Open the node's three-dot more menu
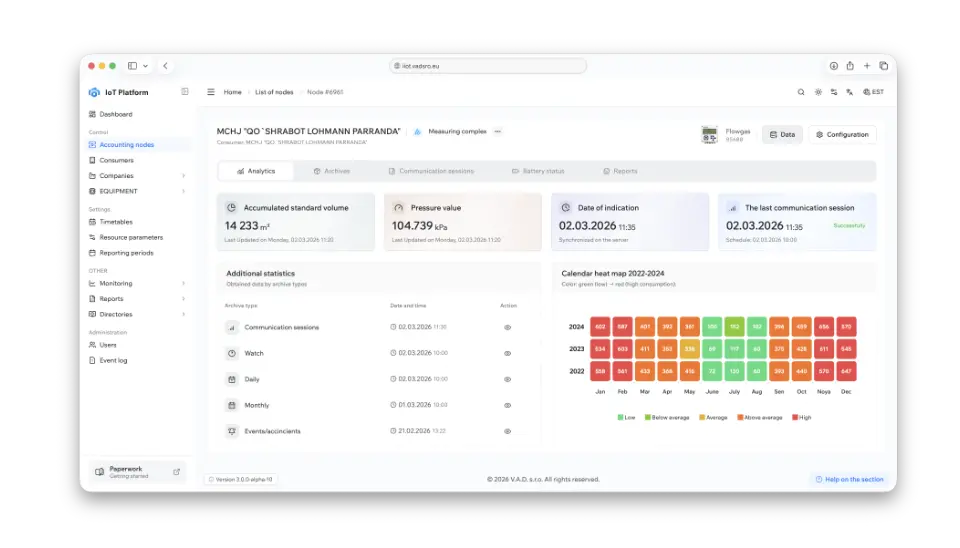Image resolution: width=960 pixels, height=548 pixels. click(498, 132)
